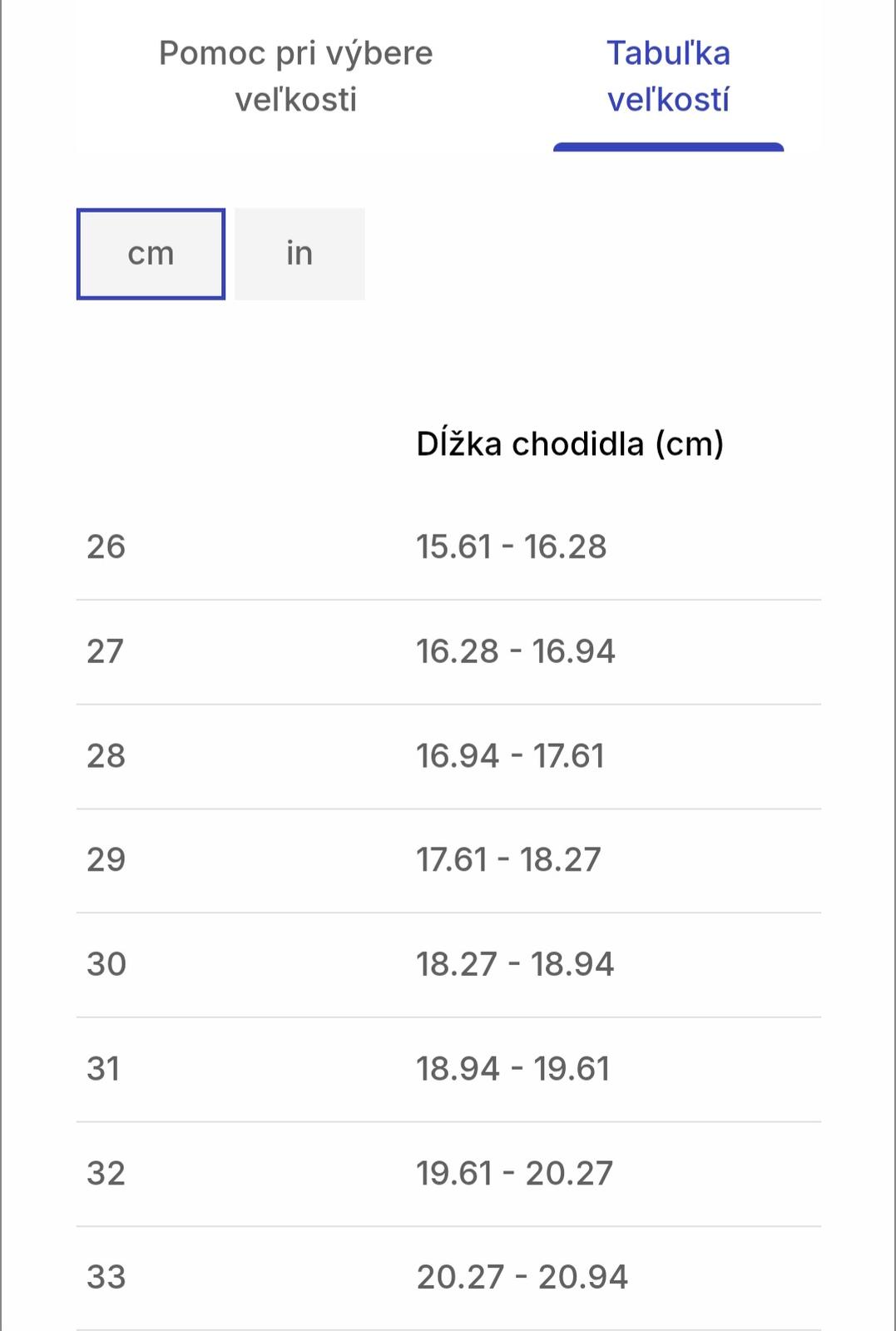This screenshot has width=896, height=1331.
Task: Select the size 29 label
Action: pyautogui.click(x=106, y=860)
